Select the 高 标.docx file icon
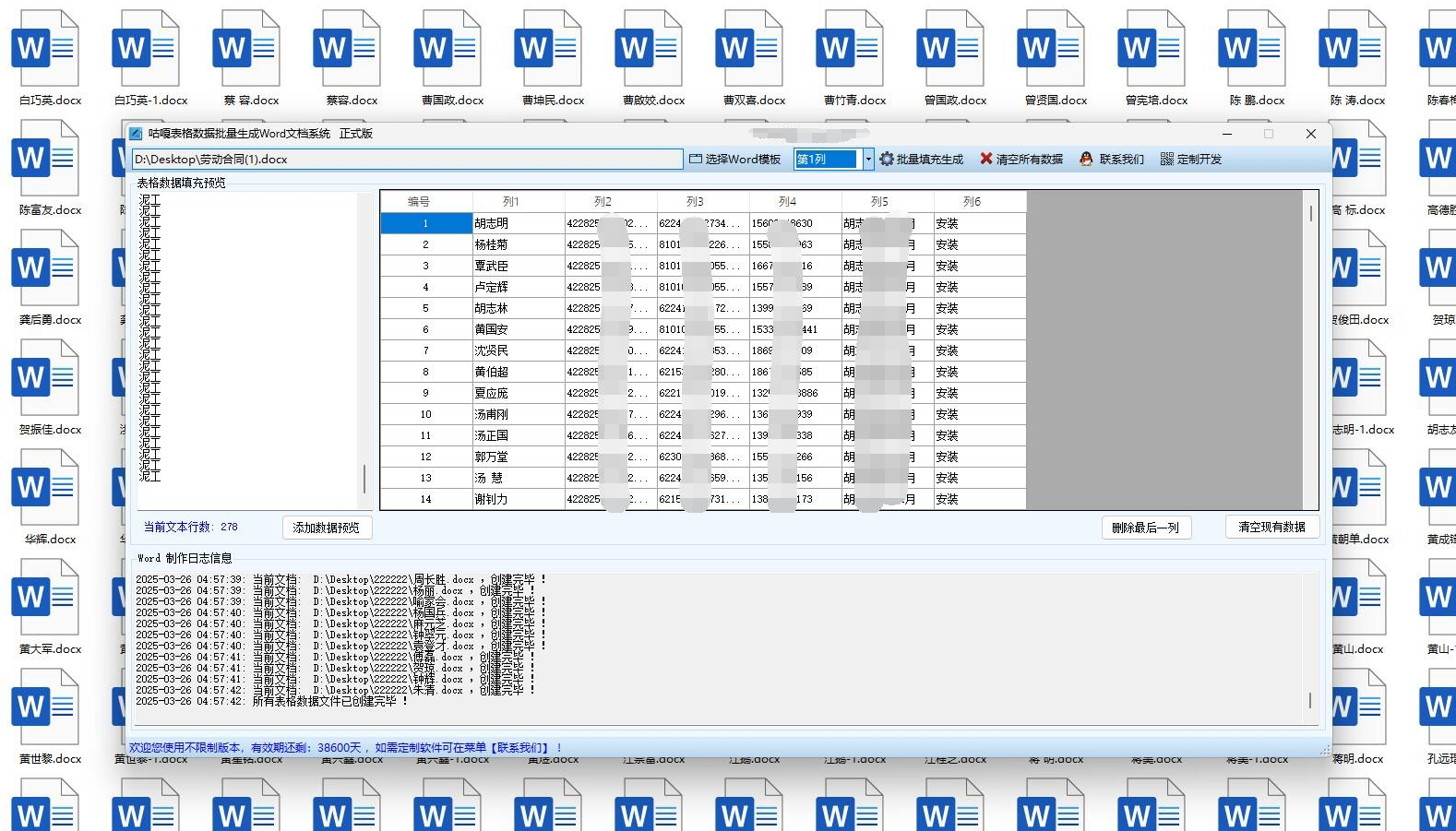This screenshot has width=1456, height=831. (1359, 158)
